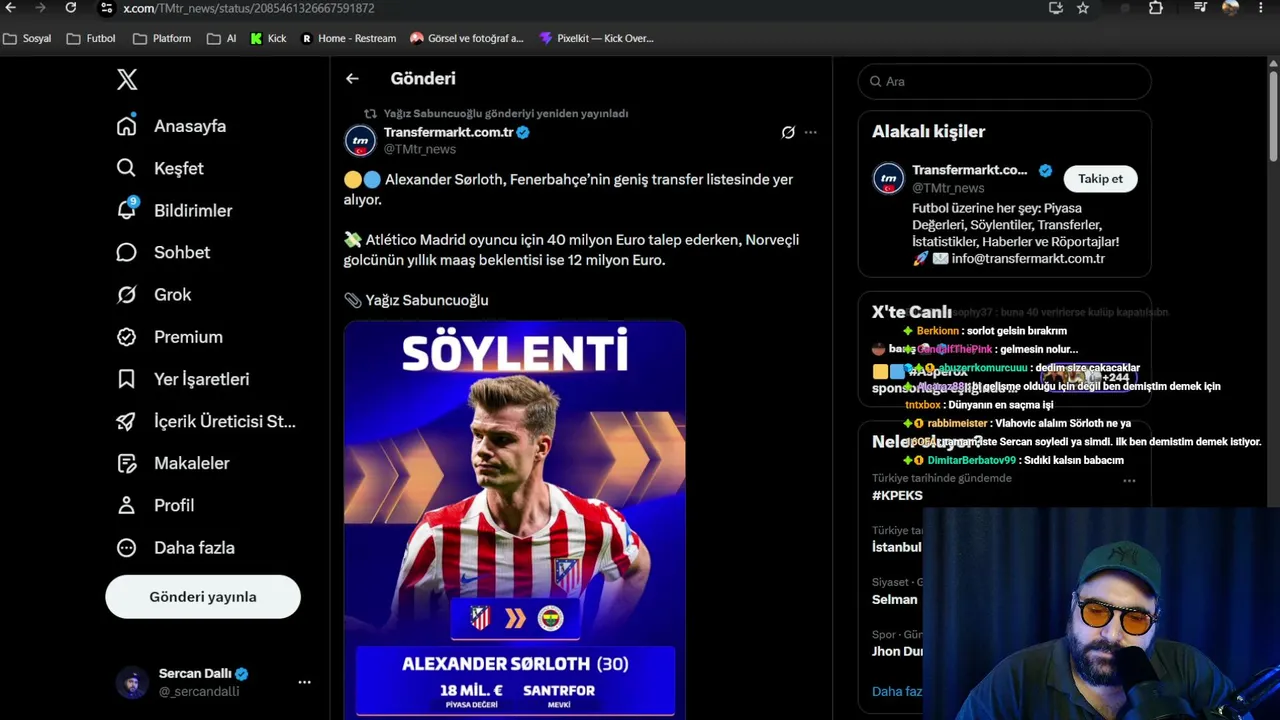Screen dimensions: 1280x720
Task: Open the Futbol bookmarks folder
Action: point(91,39)
